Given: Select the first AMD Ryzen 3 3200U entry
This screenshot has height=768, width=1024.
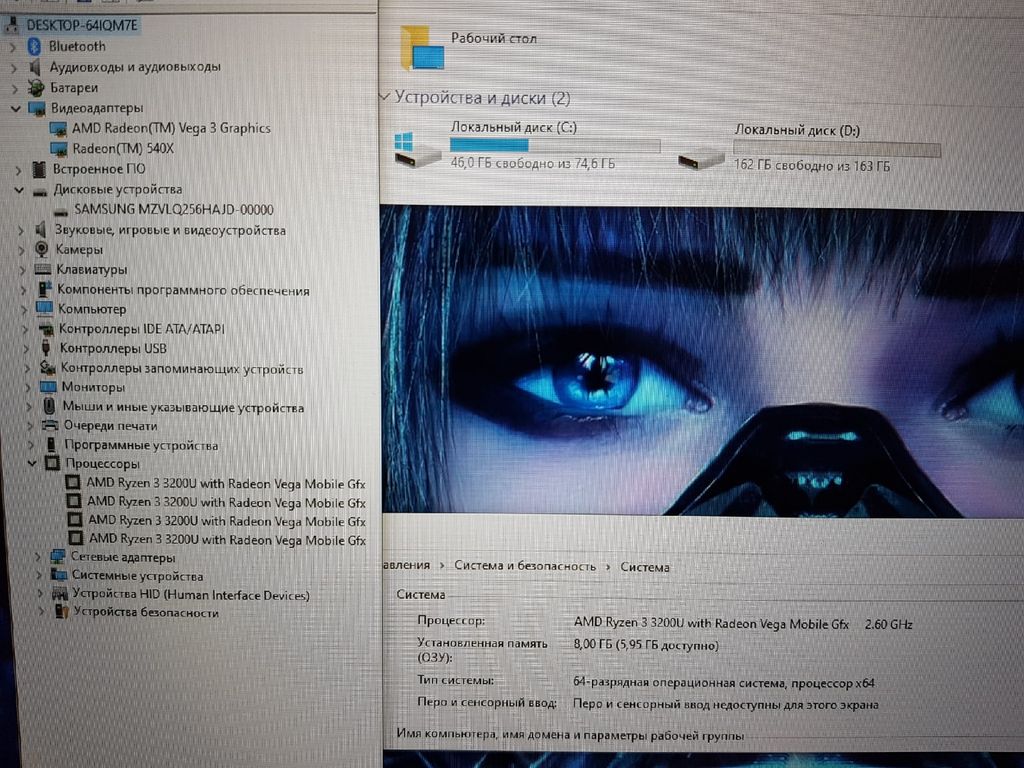Looking at the screenshot, I should [226, 483].
